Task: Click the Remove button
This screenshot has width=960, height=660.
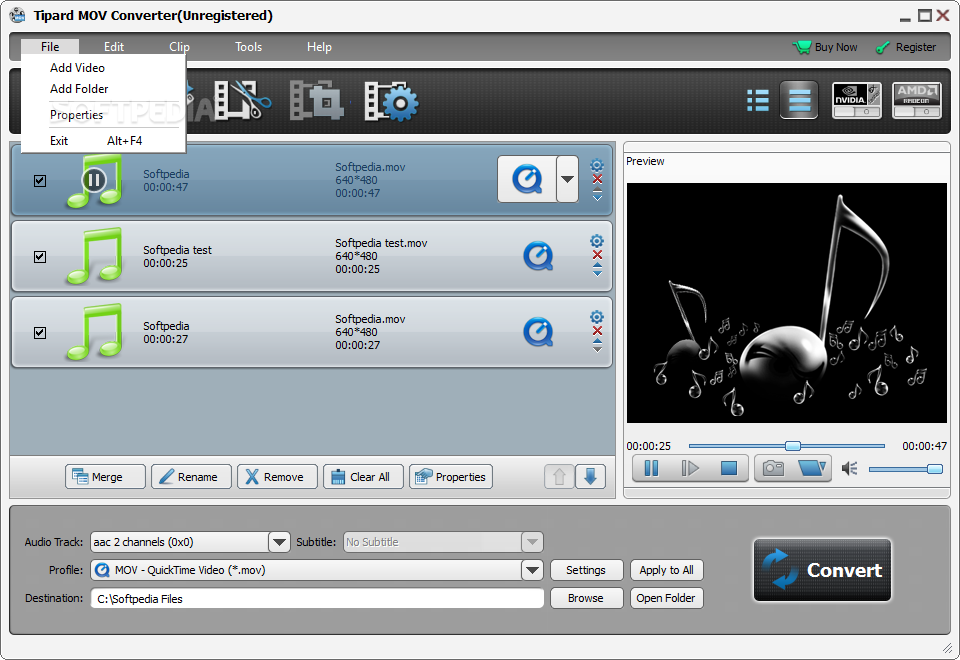Action: 277,476
